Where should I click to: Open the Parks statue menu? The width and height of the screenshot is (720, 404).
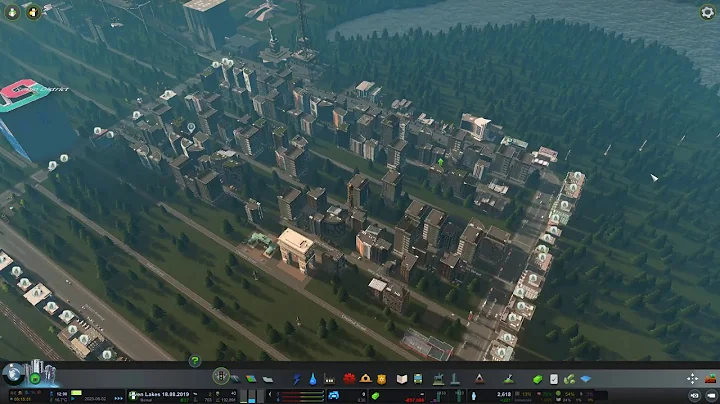click(x=438, y=378)
